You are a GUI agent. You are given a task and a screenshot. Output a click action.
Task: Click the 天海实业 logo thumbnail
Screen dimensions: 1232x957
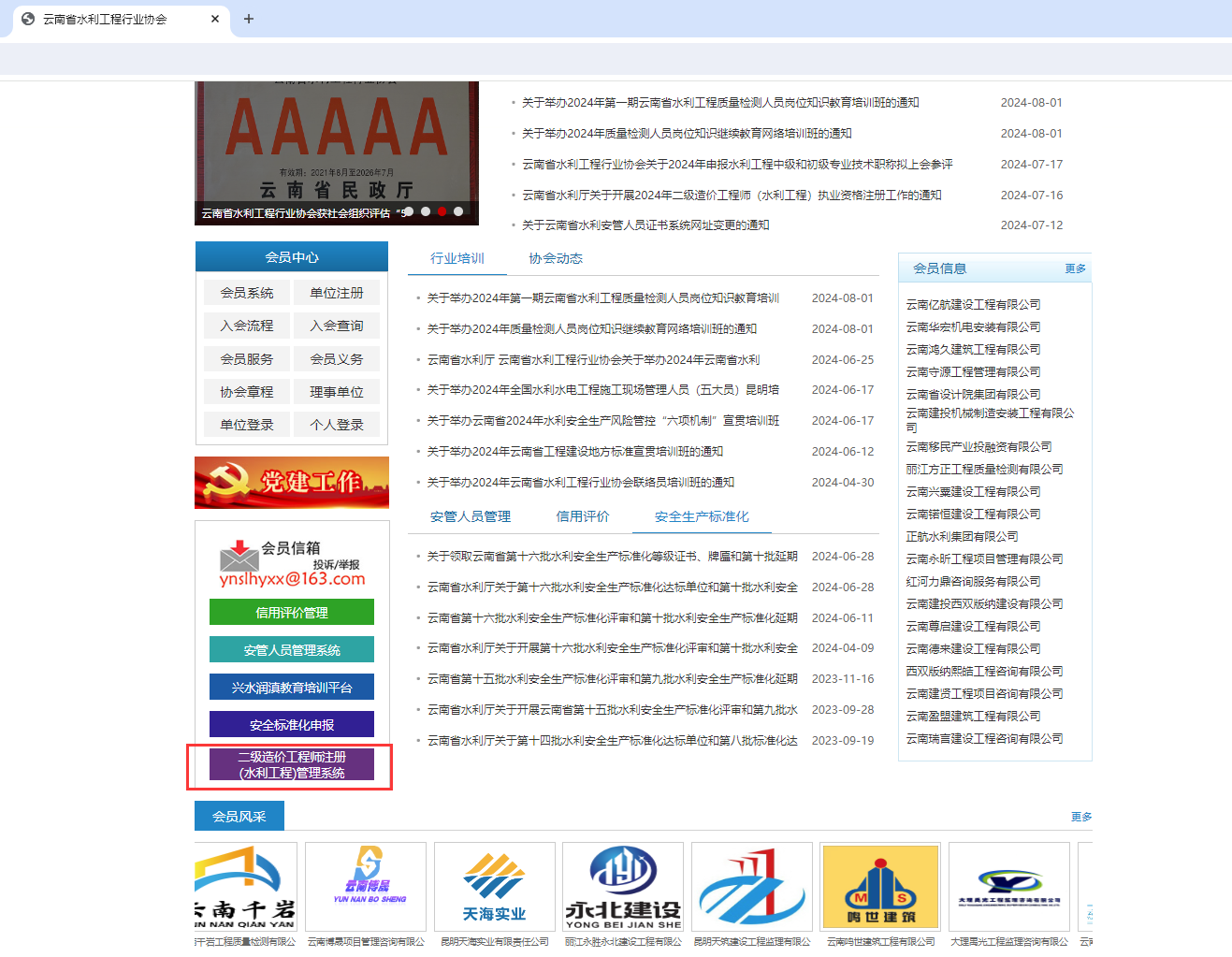pyautogui.click(x=494, y=884)
